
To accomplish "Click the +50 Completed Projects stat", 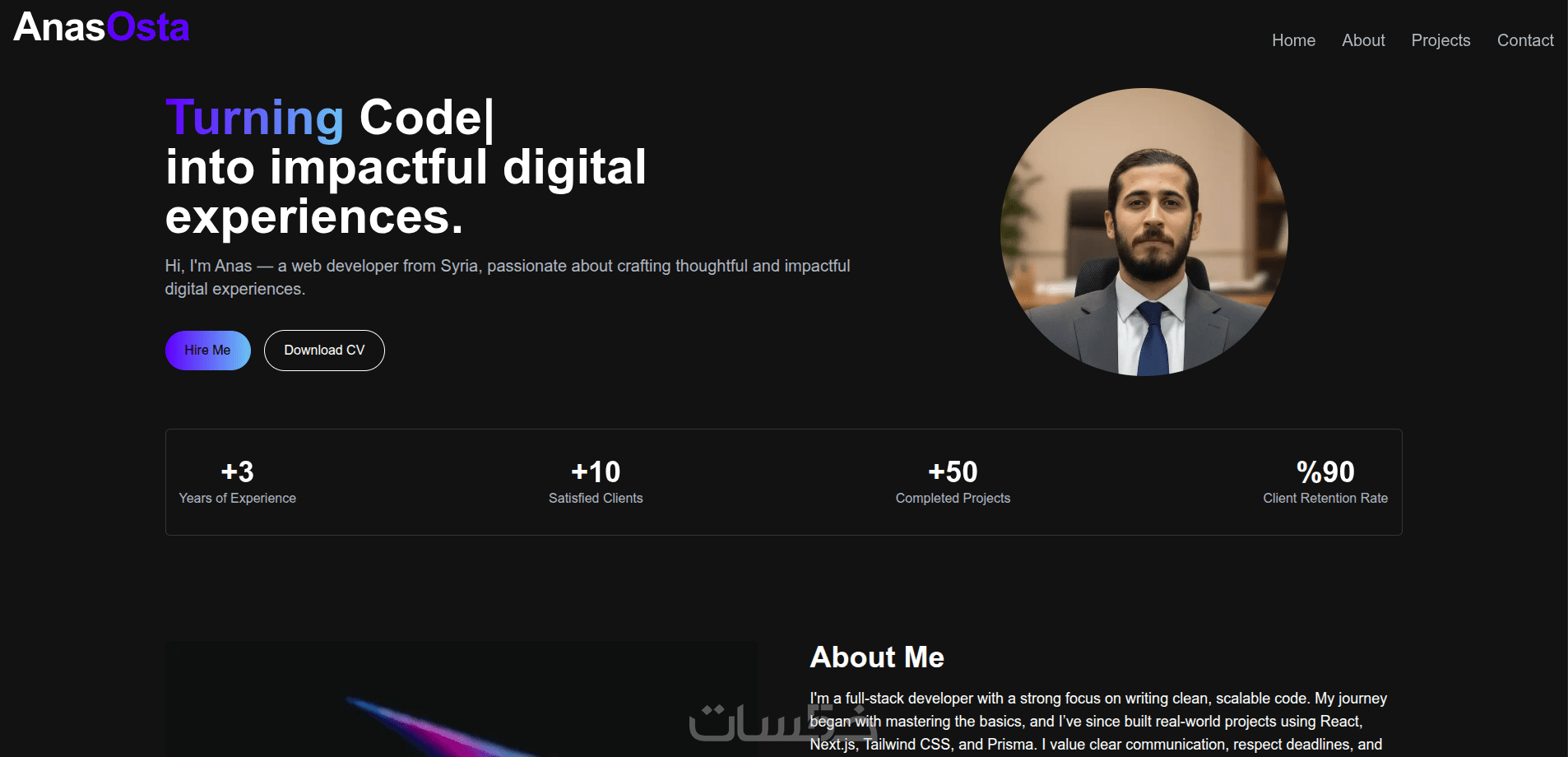I will pyautogui.click(x=953, y=482).
